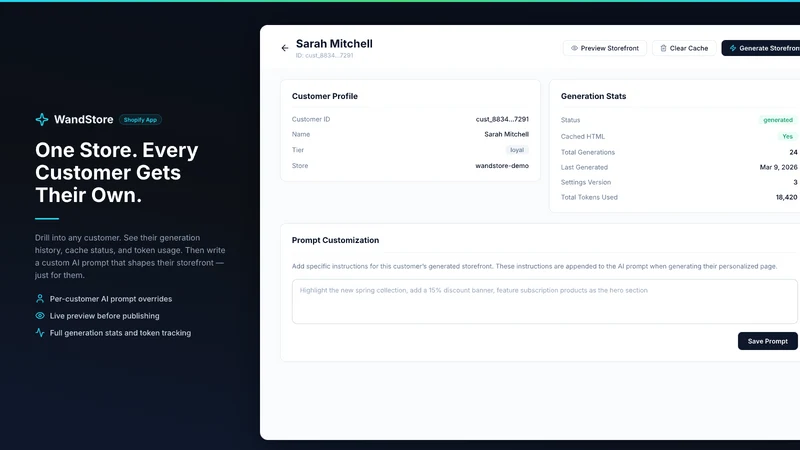Image resolution: width=800 pixels, height=450 pixels.
Task: Click the Save Prompt button
Action: [x=767, y=341]
